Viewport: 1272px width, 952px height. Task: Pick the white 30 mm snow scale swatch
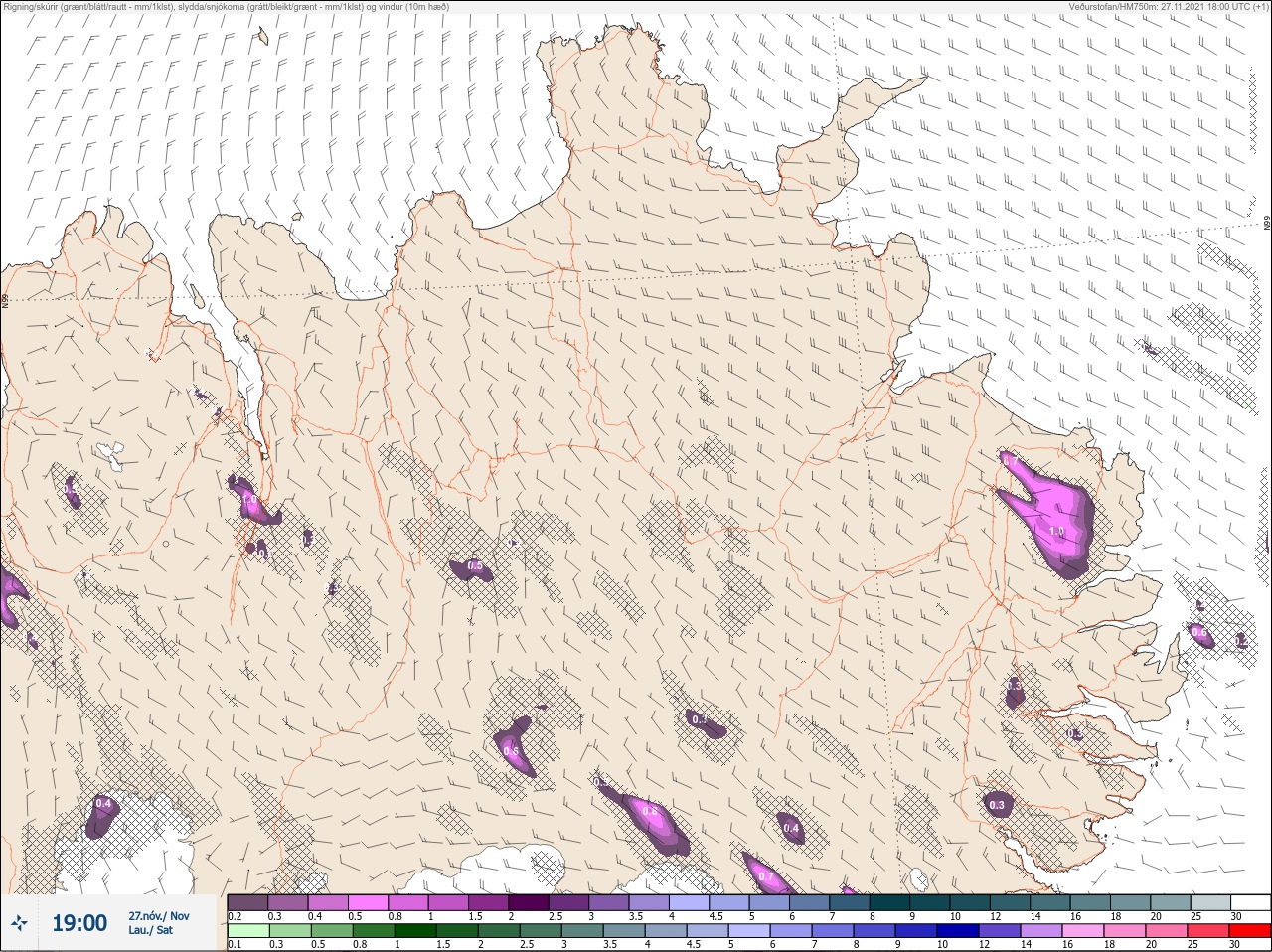click(1250, 902)
